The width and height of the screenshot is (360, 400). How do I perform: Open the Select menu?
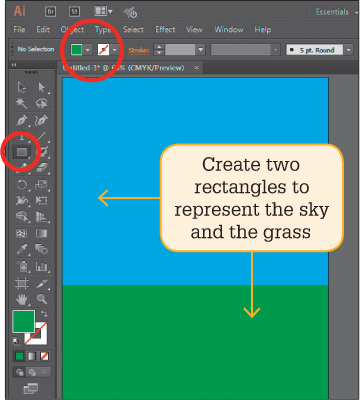(x=133, y=30)
